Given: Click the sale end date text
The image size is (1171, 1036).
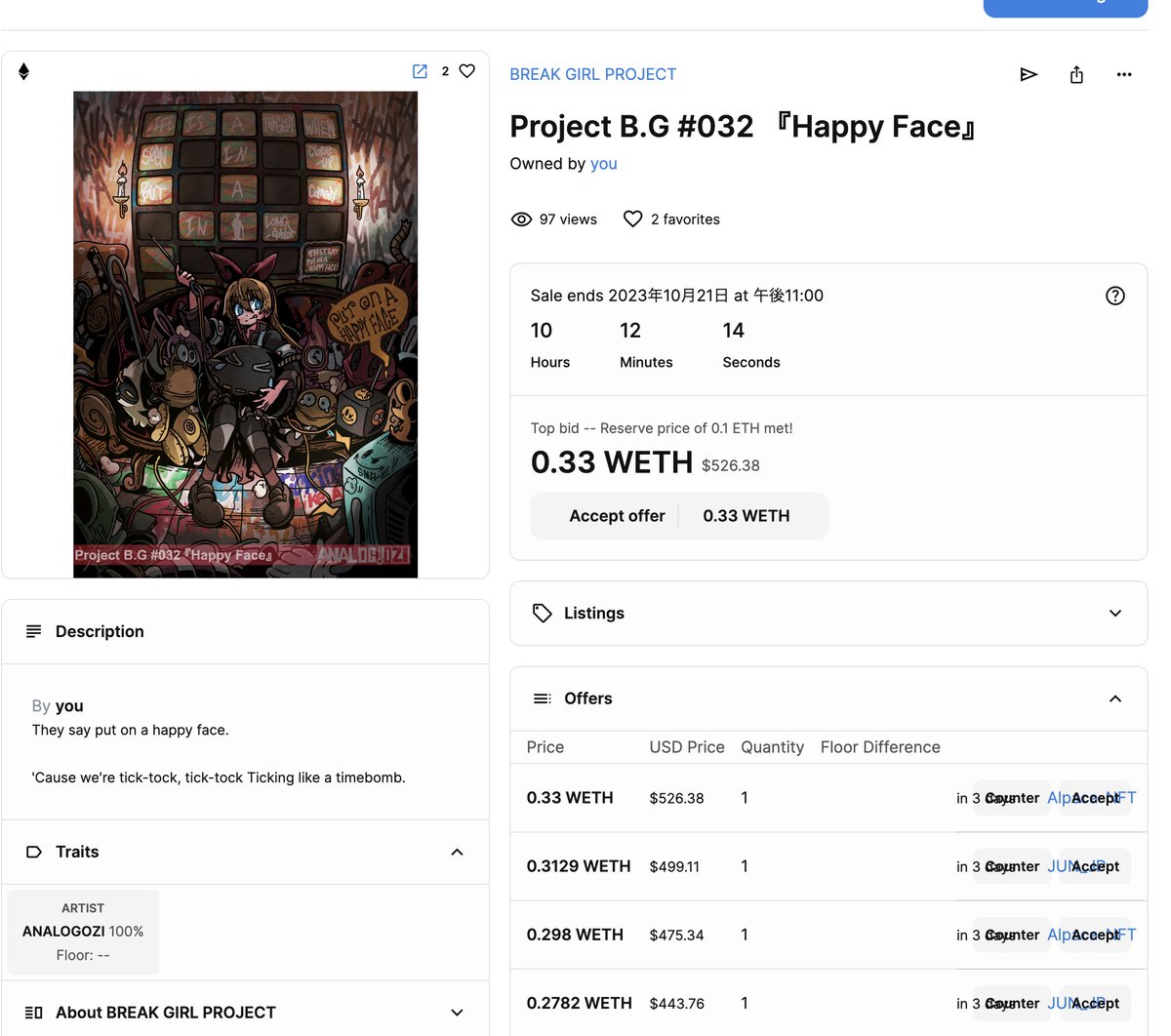Looking at the screenshot, I should pos(677,296).
